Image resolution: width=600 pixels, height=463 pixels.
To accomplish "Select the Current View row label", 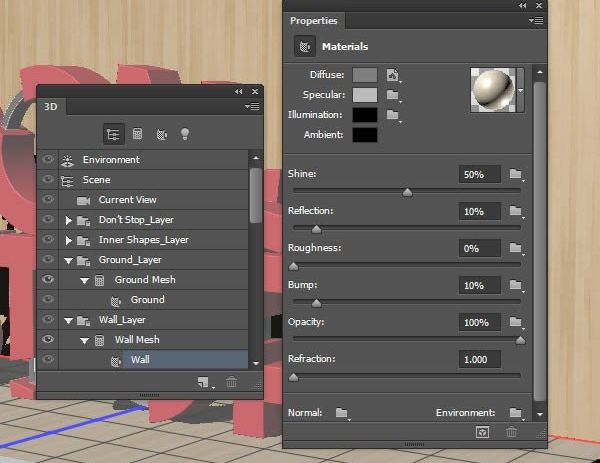I will pyautogui.click(x=127, y=200).
